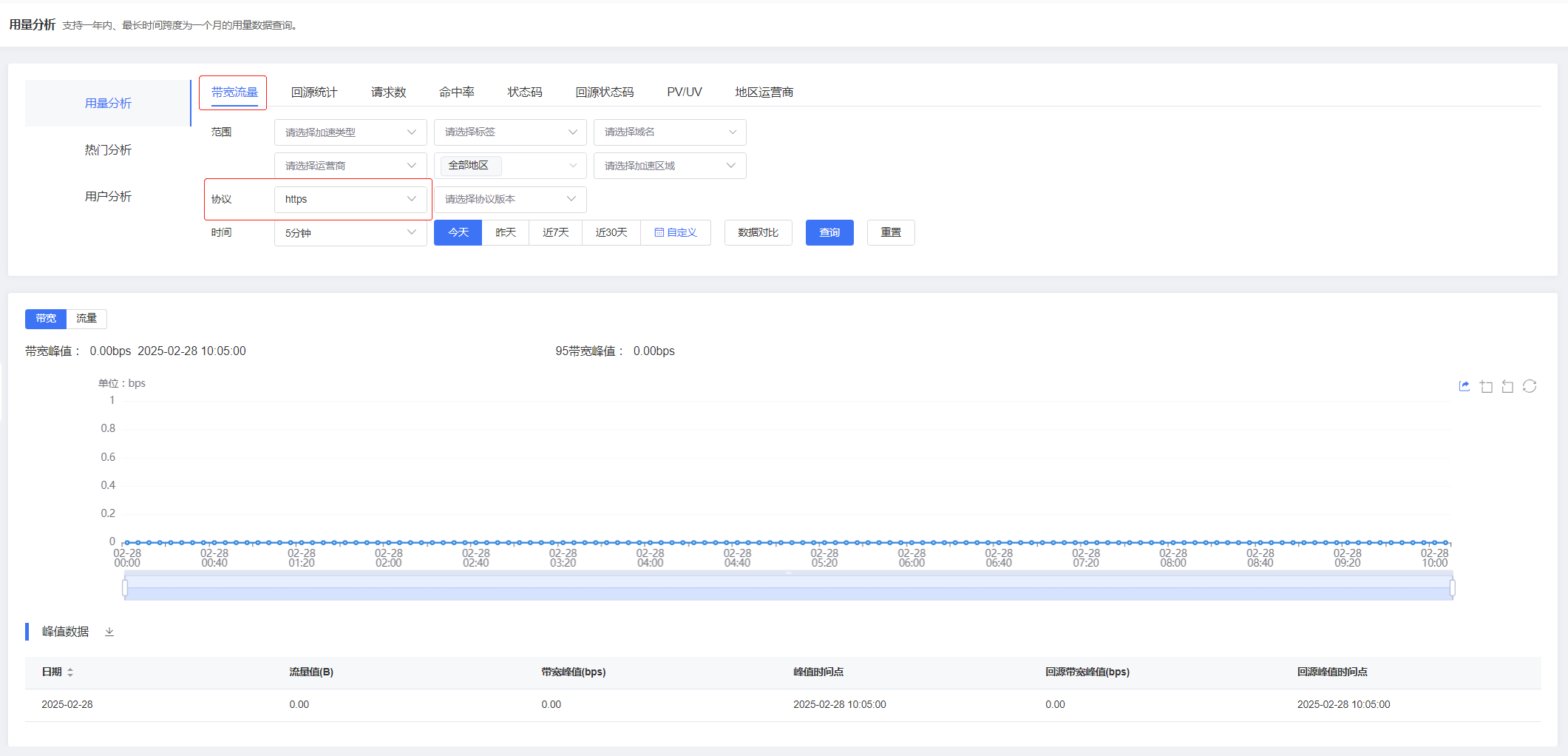Image resolution: width=1568 pixels, height=756 pixels.
Task: Grab the left handle of chart range slider
Action: [x=125, y=588]
